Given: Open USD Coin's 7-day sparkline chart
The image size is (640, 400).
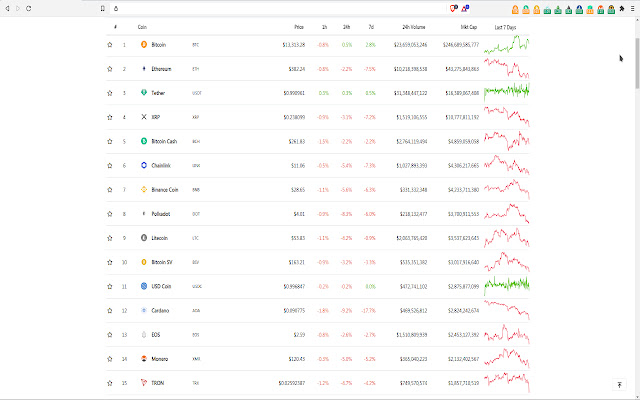Looking at the screenshot, I should click(x=507, y=285).
